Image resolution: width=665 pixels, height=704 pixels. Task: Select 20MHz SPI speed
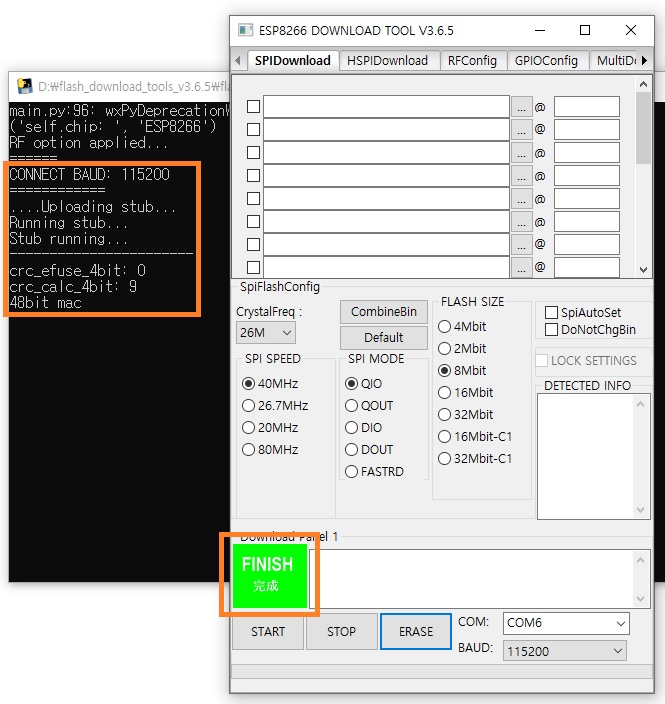[x=270, y=427]
